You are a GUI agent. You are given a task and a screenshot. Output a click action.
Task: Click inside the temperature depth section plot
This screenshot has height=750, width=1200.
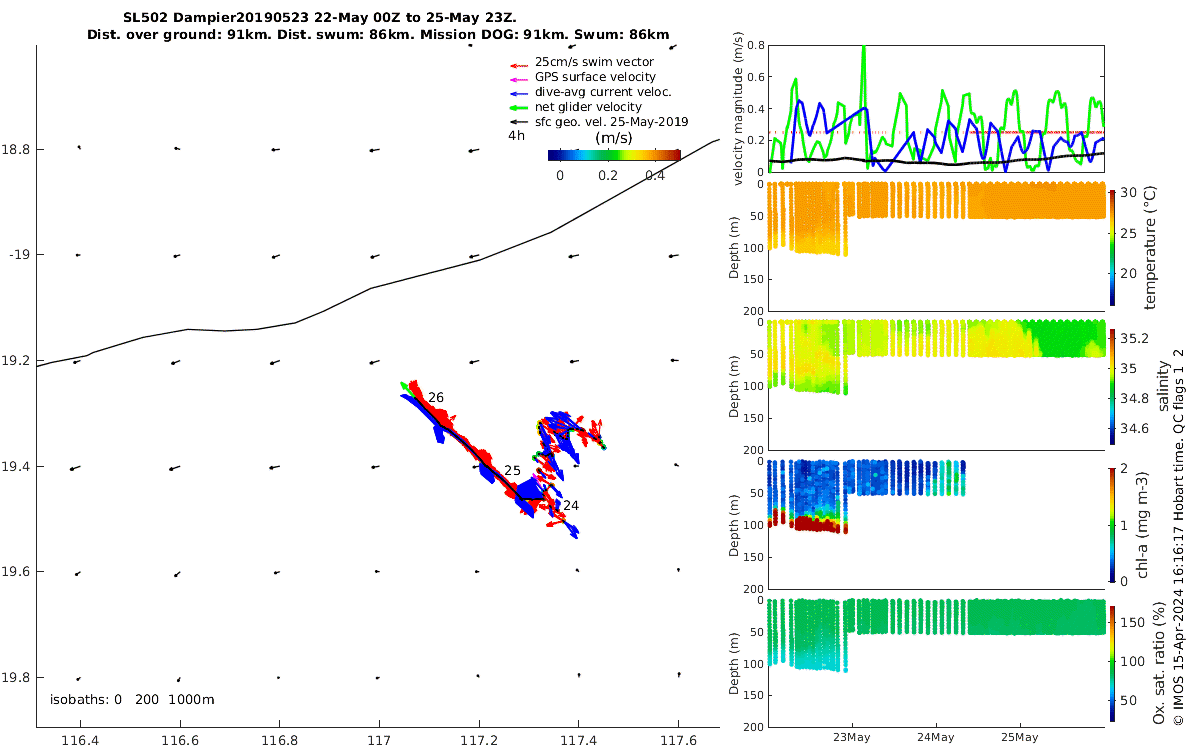[x=936, y=246]
